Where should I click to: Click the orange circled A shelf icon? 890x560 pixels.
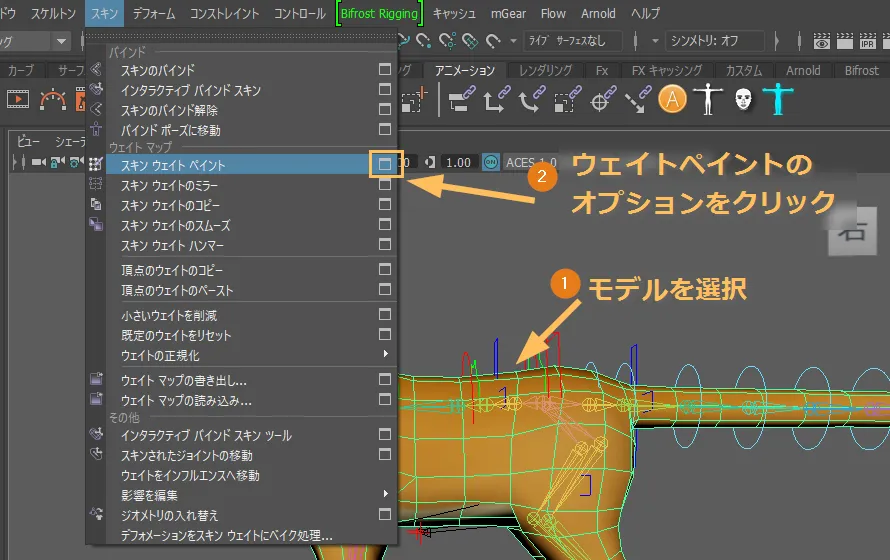pyautogui.click(x=673, y=100)
